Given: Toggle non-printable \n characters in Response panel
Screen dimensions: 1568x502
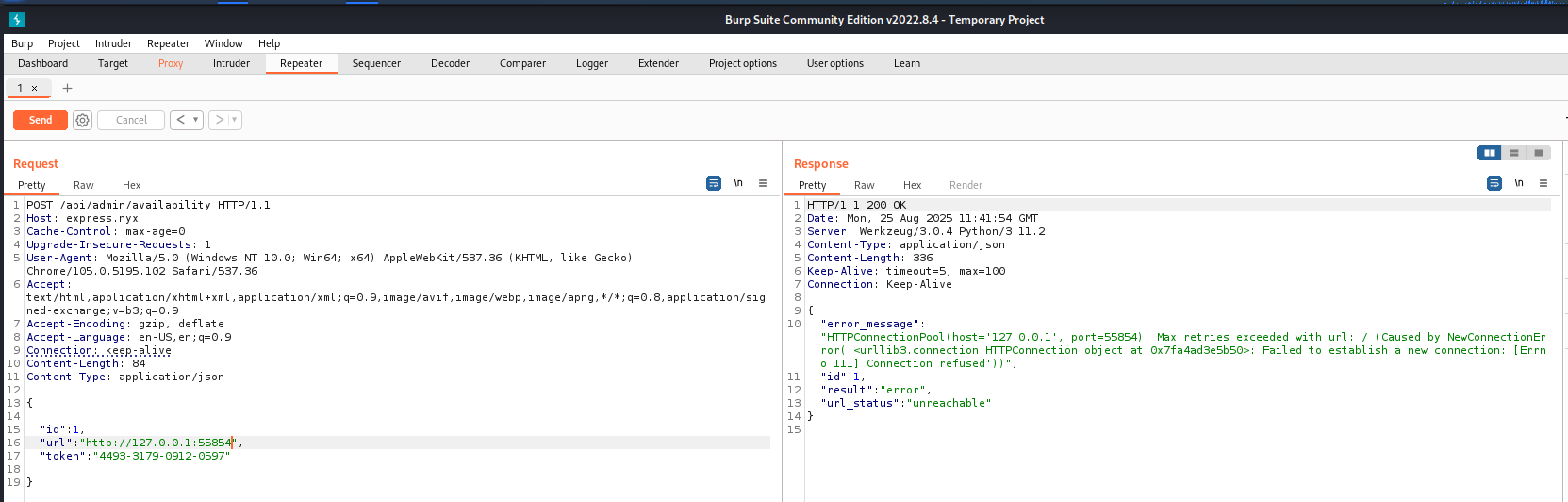Looking at the screenshot, I should 1519,183.
